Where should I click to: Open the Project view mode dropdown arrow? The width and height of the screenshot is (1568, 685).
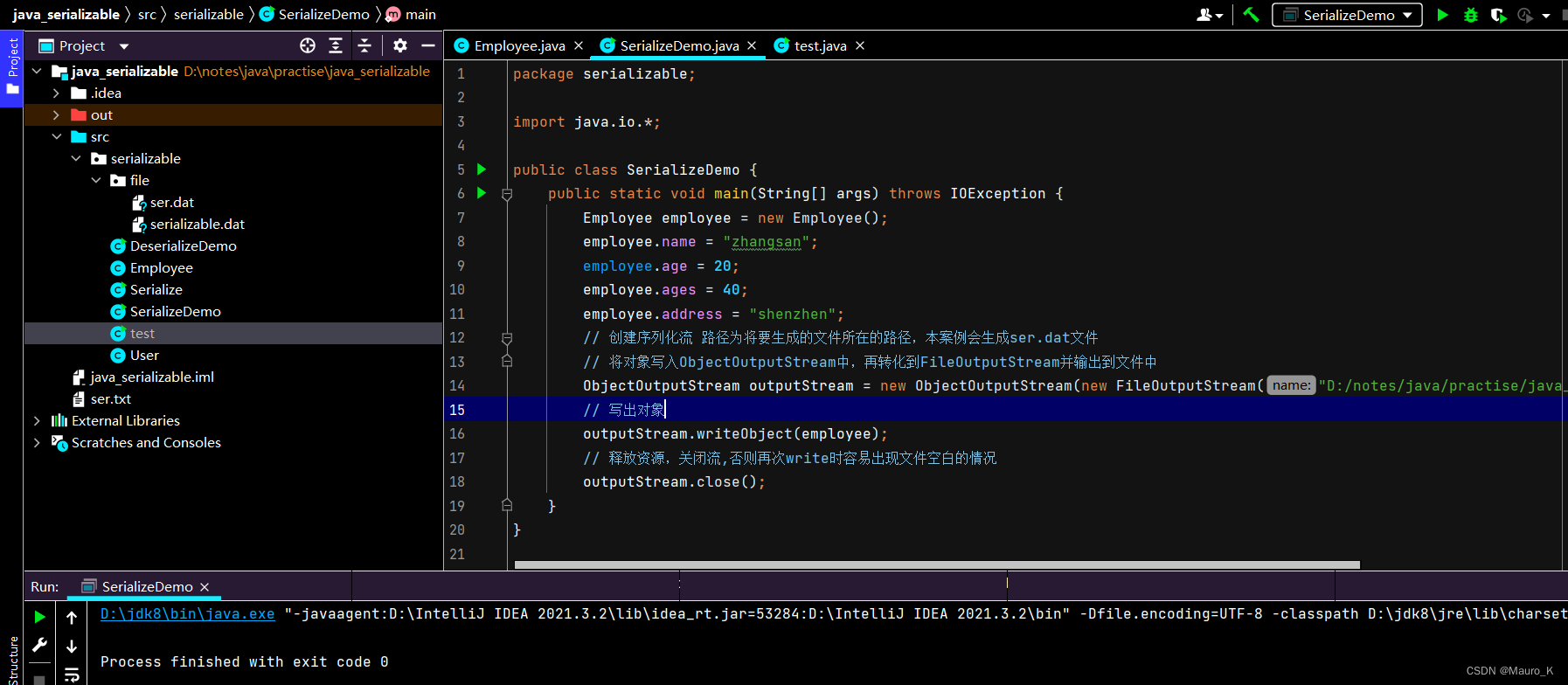(124, 46)
